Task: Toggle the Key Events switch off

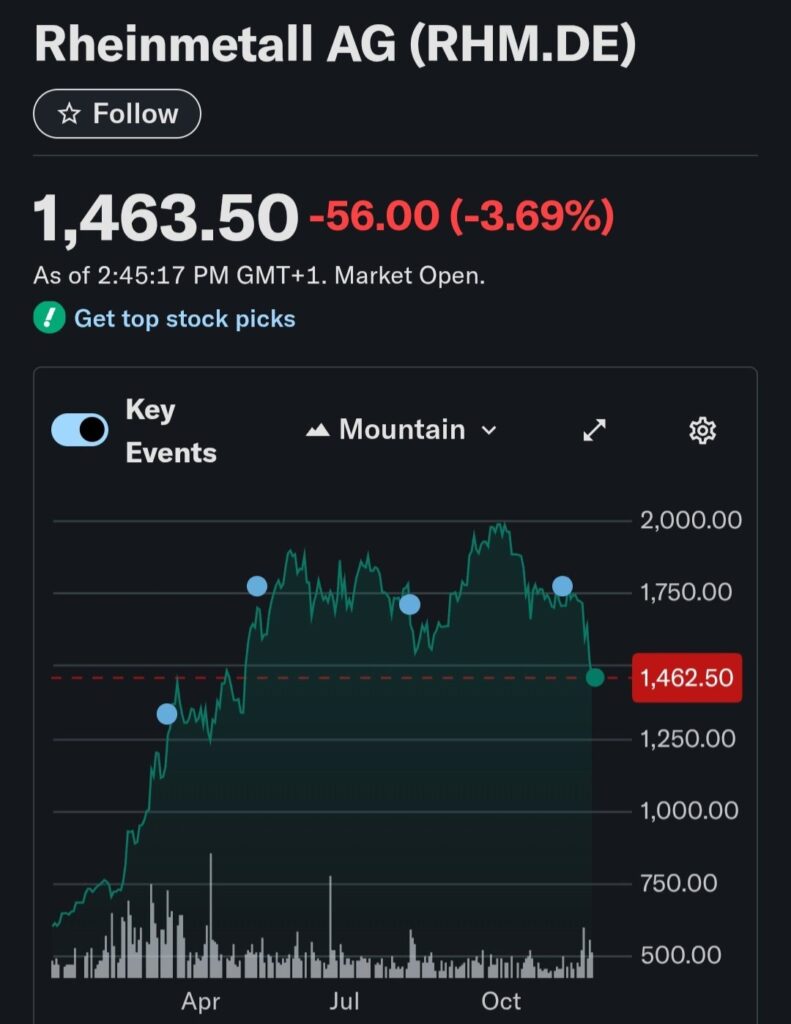Action: point(80,430)
